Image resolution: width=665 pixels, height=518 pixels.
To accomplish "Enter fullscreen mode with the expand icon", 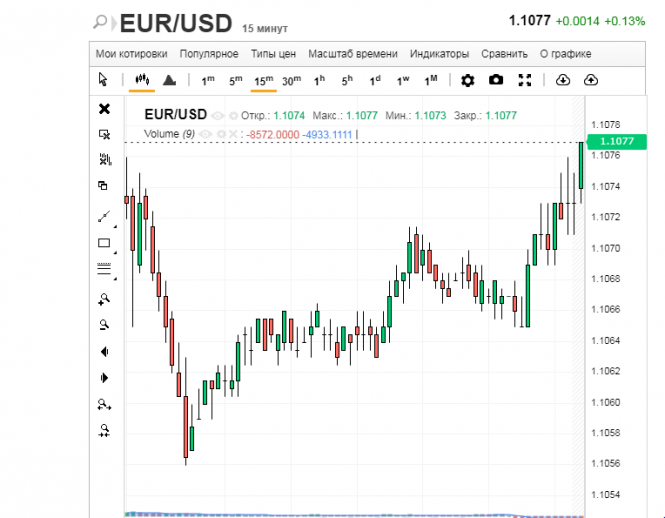I will [524, 80].
